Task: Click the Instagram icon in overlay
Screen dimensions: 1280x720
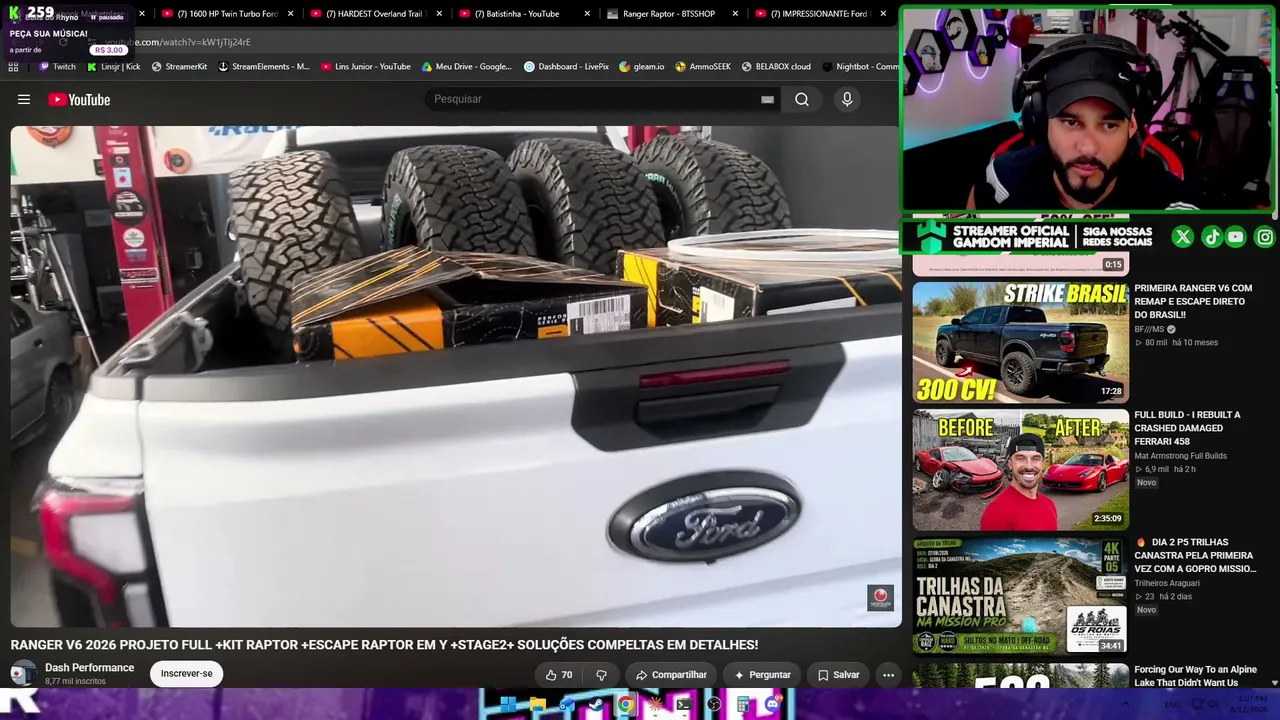Action: [1265, 237]
